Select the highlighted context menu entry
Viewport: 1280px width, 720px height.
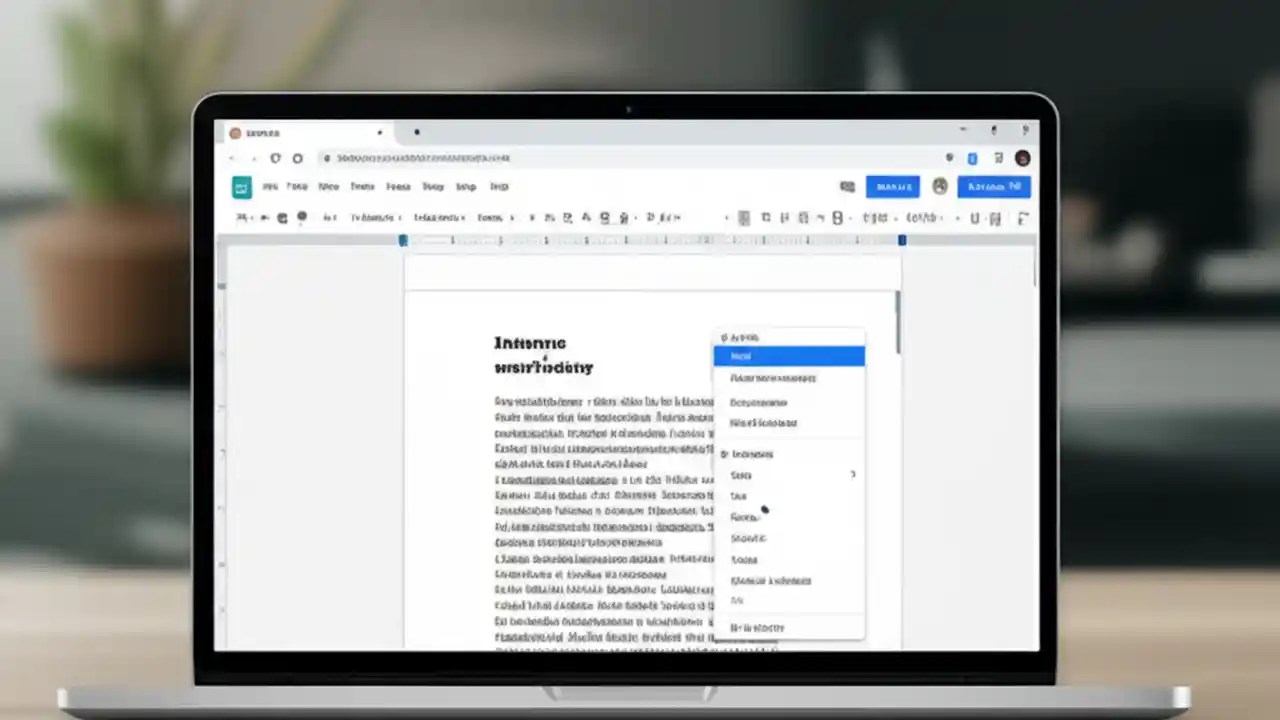[x=789, y=356]
